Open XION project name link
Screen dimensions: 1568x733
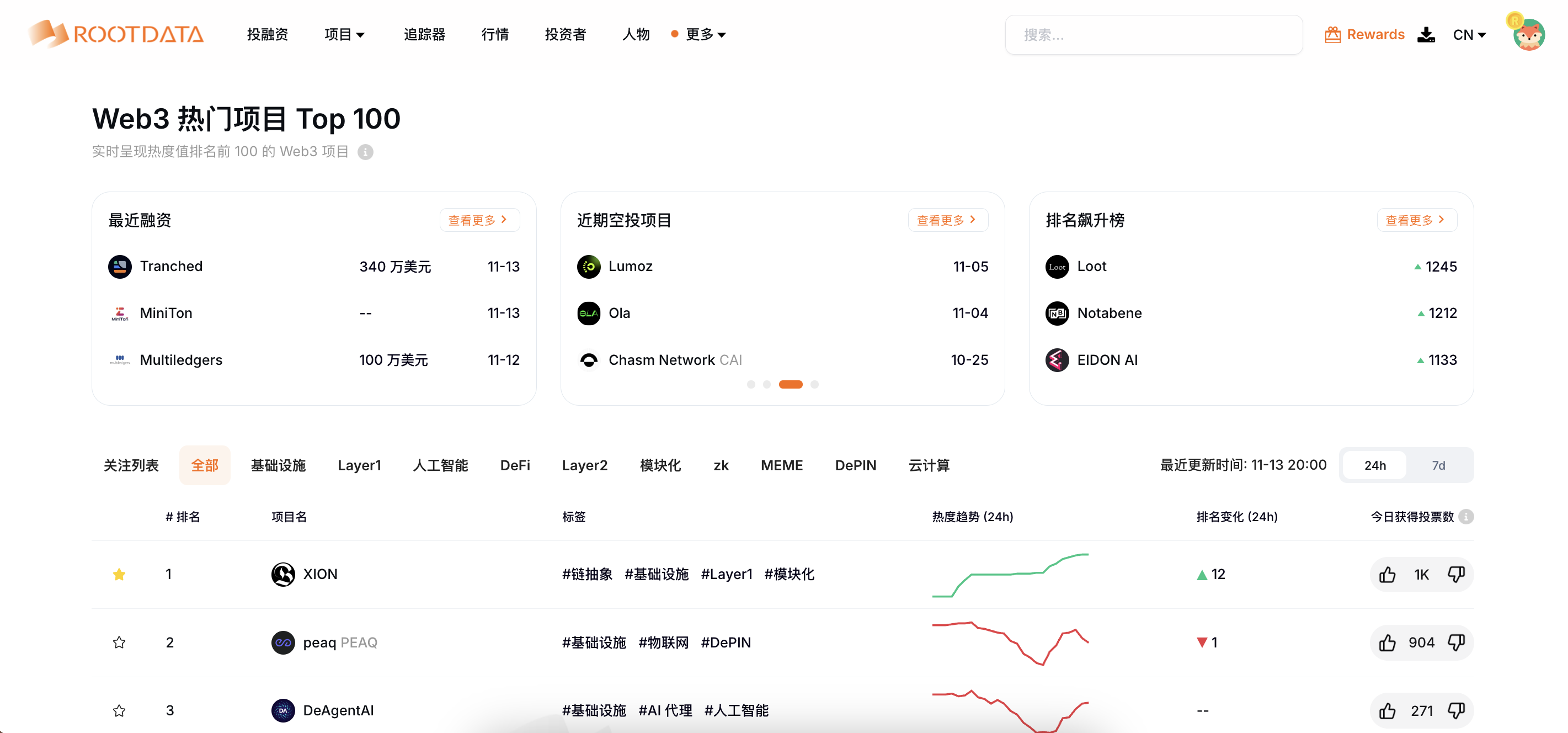[x=320, y=574]
